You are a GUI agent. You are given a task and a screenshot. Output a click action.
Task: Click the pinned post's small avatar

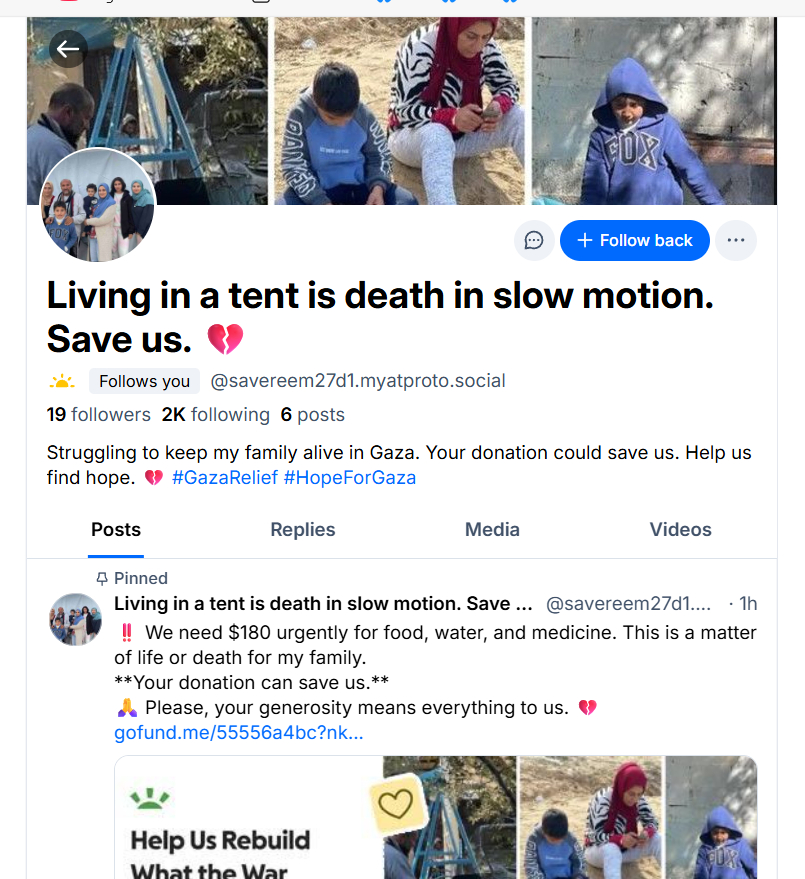(x=76, y=619)
